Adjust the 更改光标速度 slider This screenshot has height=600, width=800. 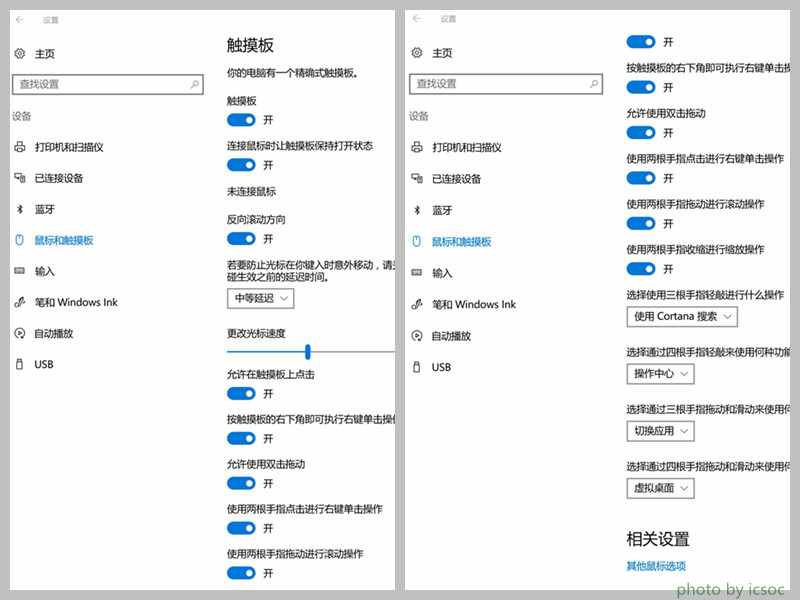[306, 352]
